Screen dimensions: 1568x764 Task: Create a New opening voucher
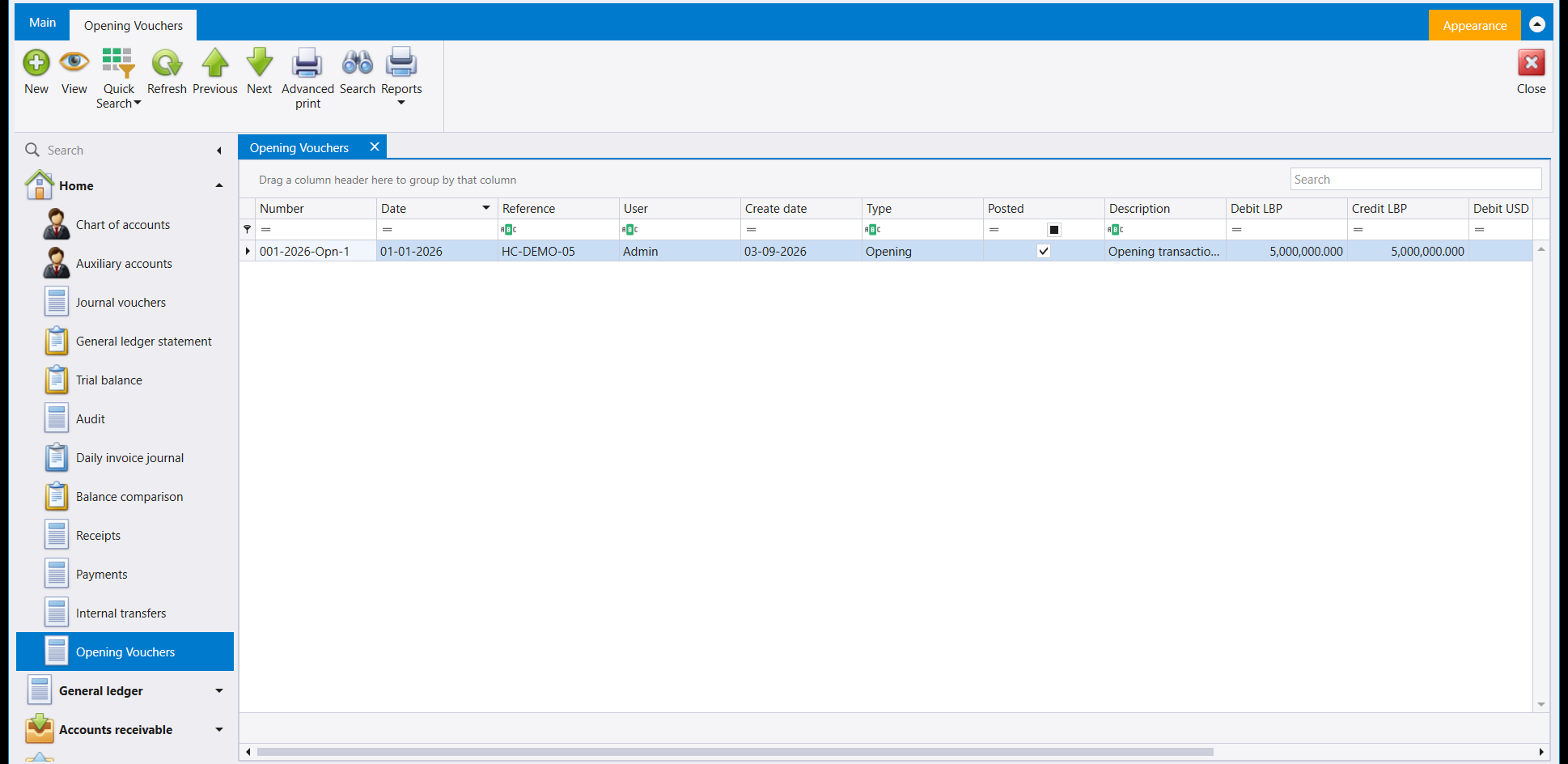tap(36, 72)
